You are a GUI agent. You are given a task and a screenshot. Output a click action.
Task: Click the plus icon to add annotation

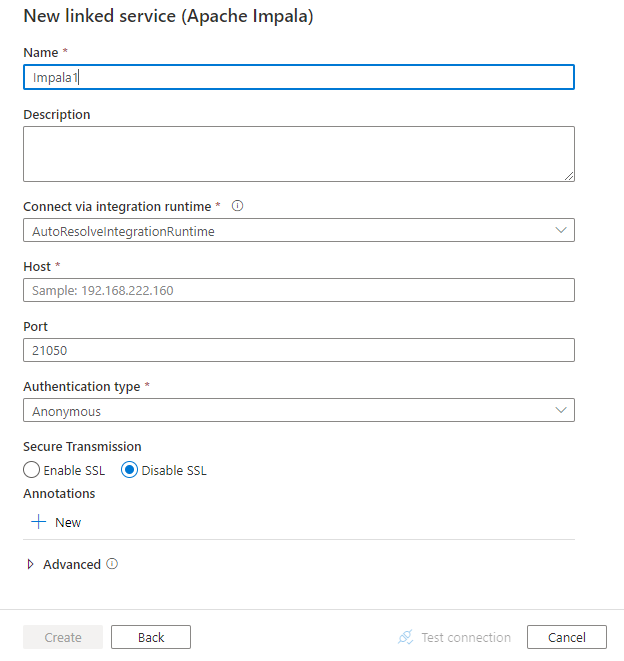click(39, 522)
